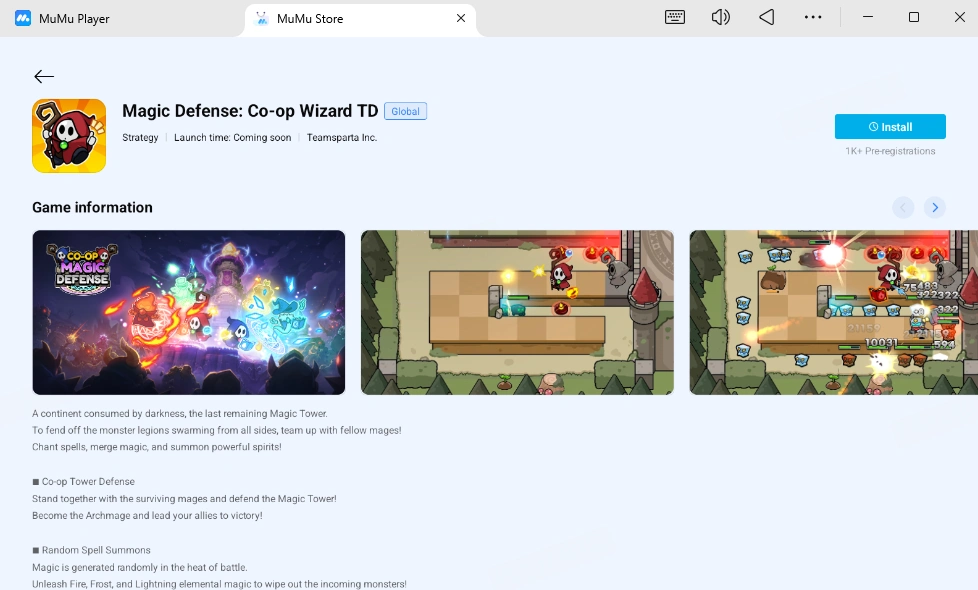This screenshot has height=590, width=978.
Task: Click the Strategy genre label
Action: click(x=140, y=138)
